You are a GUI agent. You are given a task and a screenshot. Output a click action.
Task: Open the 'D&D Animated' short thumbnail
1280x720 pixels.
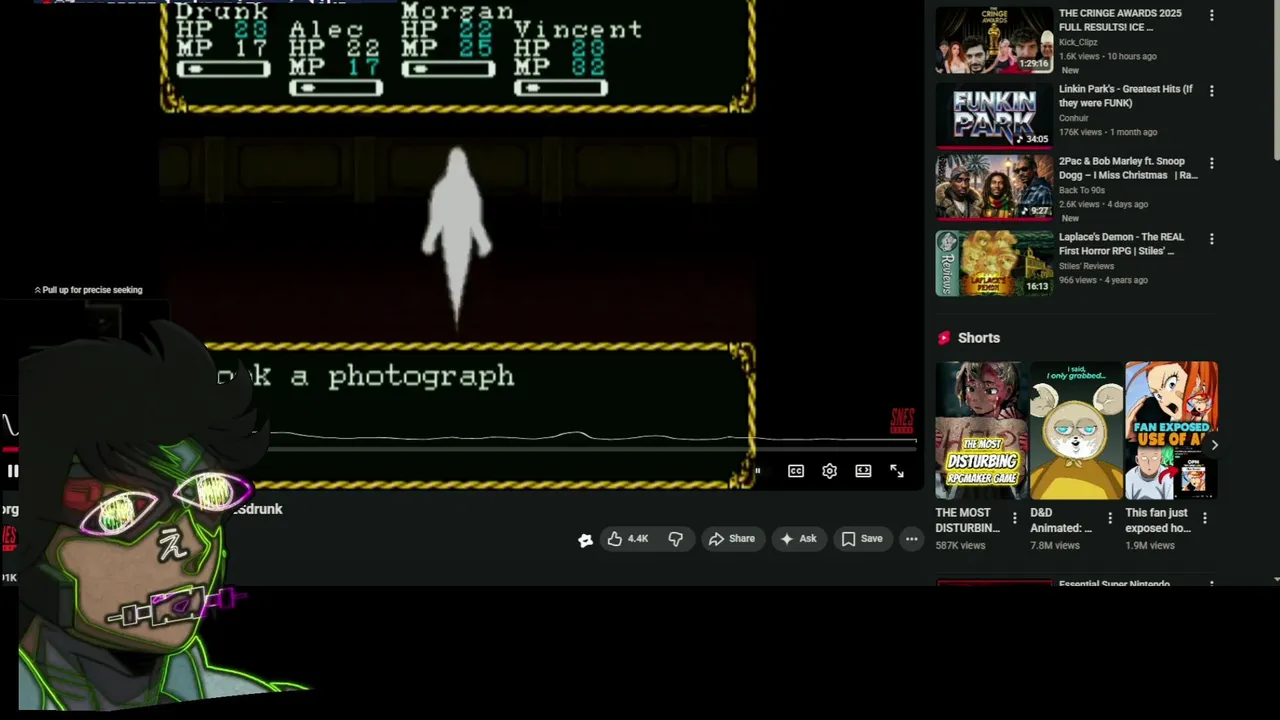[1076, 430]
